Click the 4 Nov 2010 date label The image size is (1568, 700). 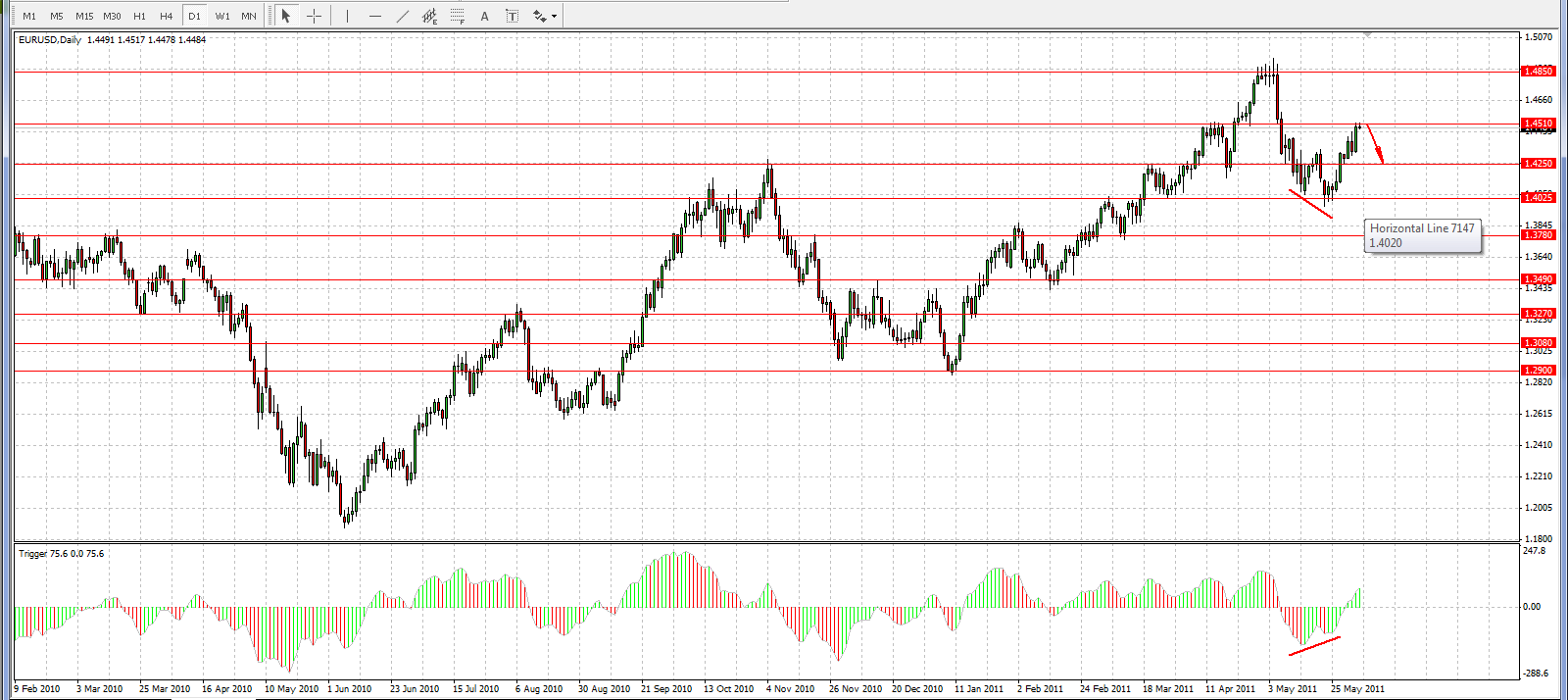[790, 689]
